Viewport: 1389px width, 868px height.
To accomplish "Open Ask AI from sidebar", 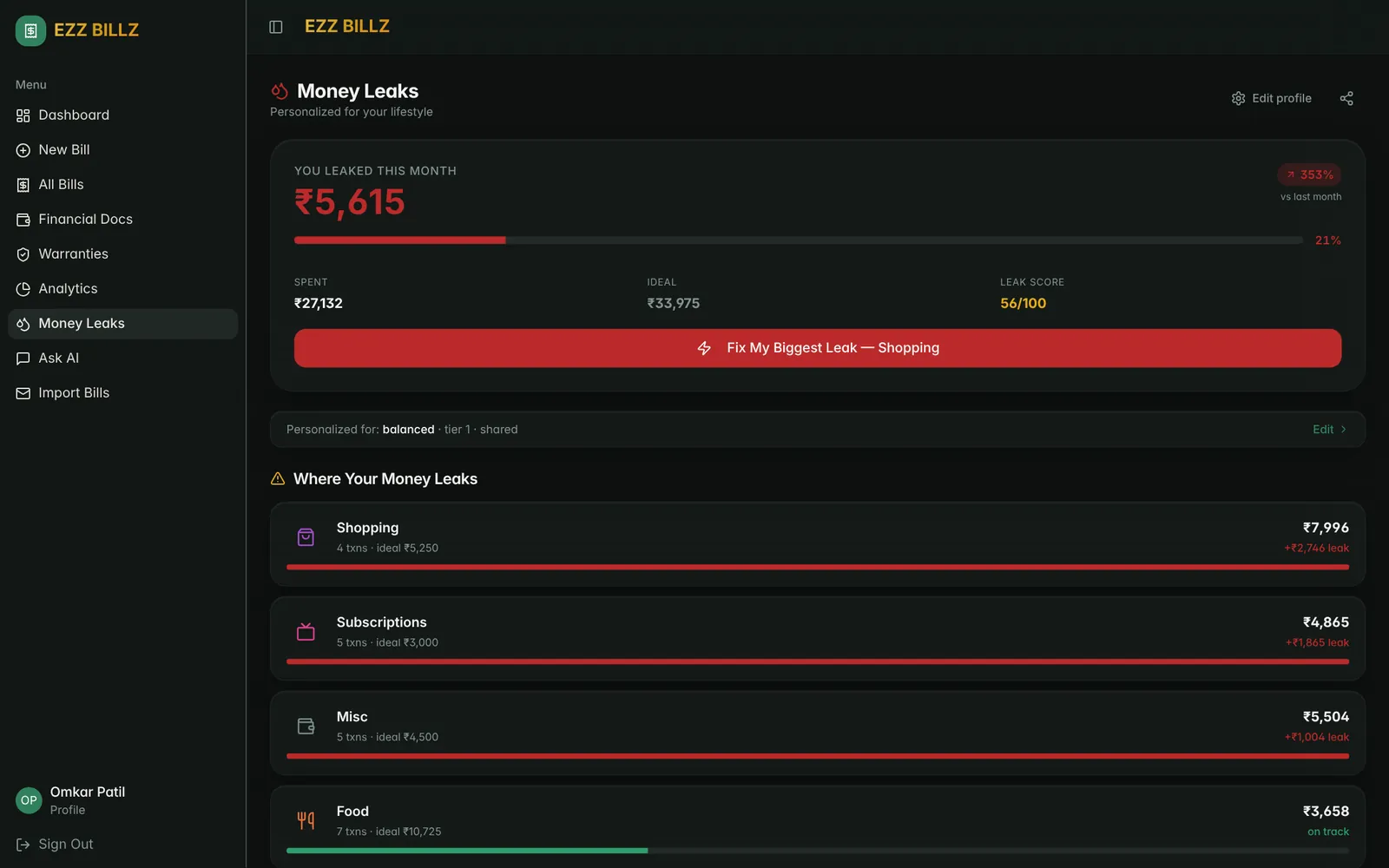I will [x=123, y=358].
